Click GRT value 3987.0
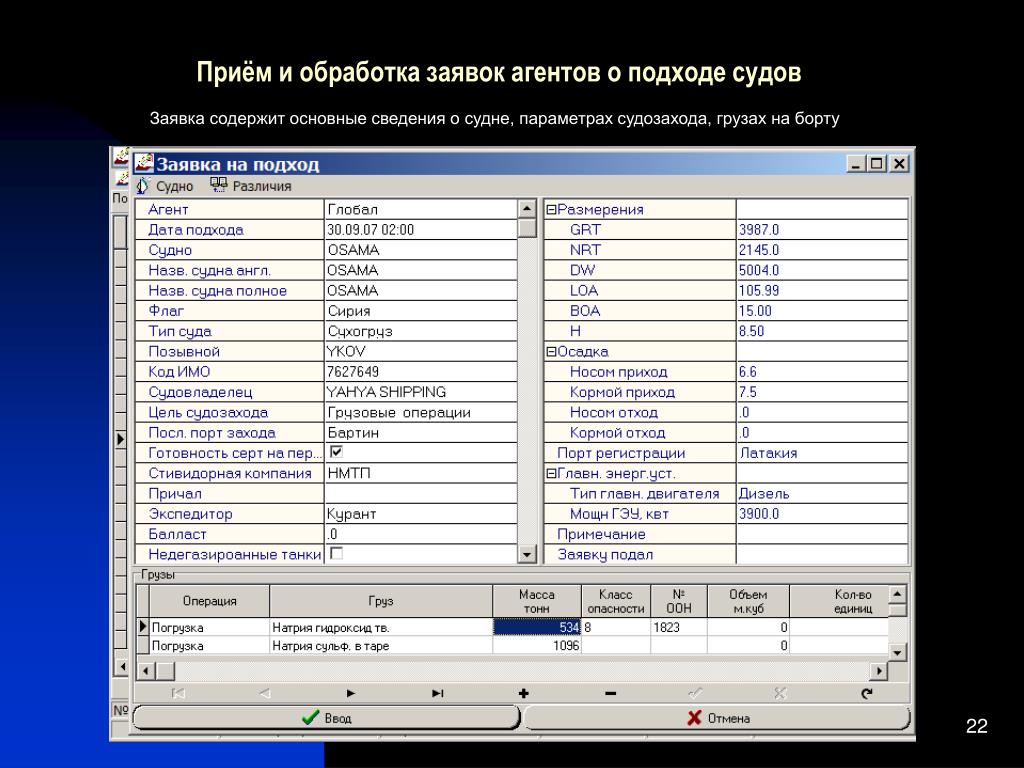 pos(822,230)
